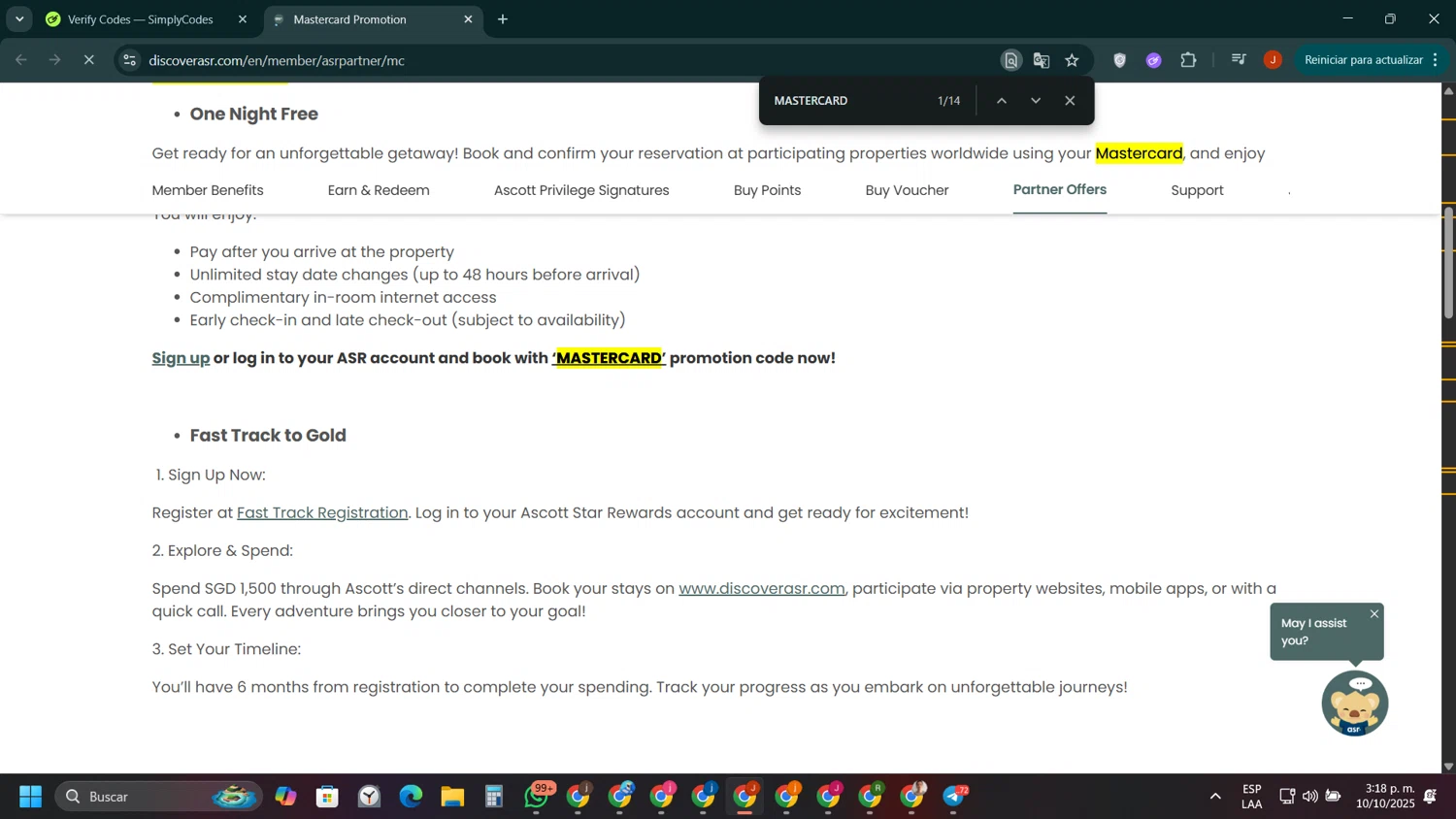Go back to the previous page
The width and height of the screenshot is (1456, 819).
point(21,60)
